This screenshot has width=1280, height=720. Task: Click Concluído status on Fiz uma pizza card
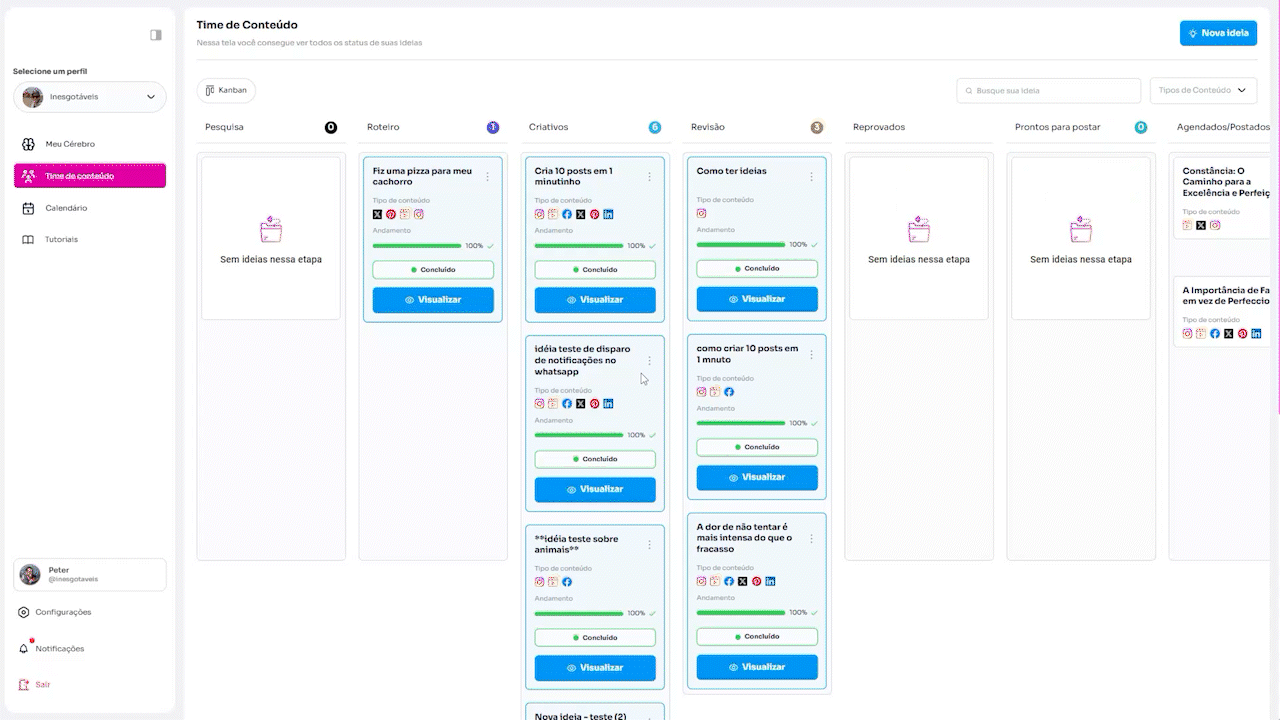[433, 270]
